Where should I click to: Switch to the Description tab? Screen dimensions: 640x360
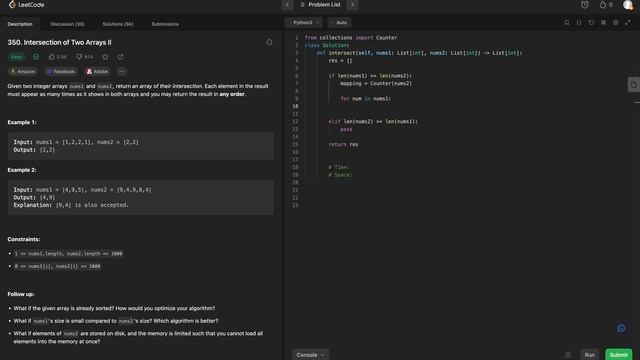pos(20,24)
